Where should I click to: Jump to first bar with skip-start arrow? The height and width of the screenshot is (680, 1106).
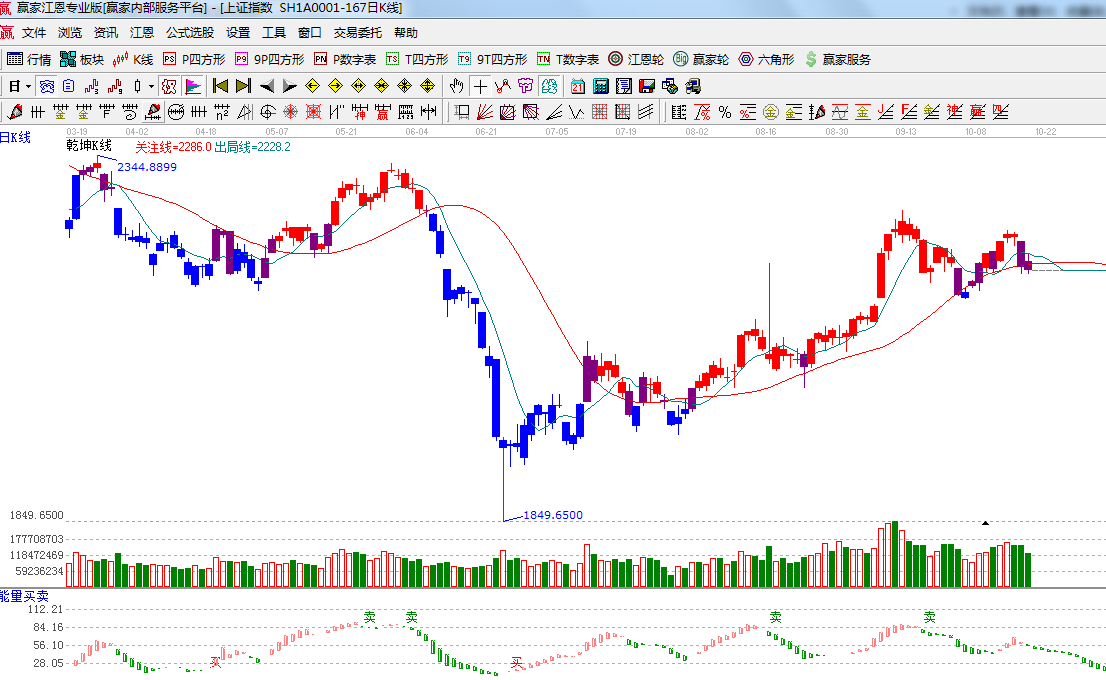point(220,85)
